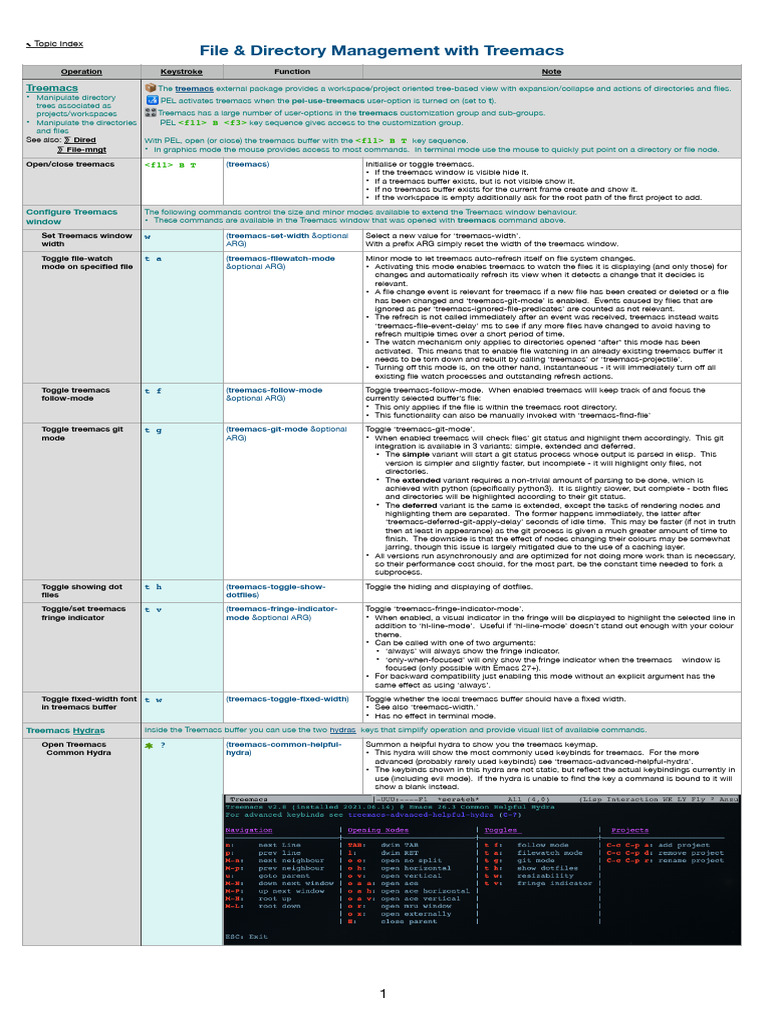Image resolution: width=768 pixels, height=1024 pixels.
Task: Open the Hydras link in section heading
Action: click(x=88, y=731)
